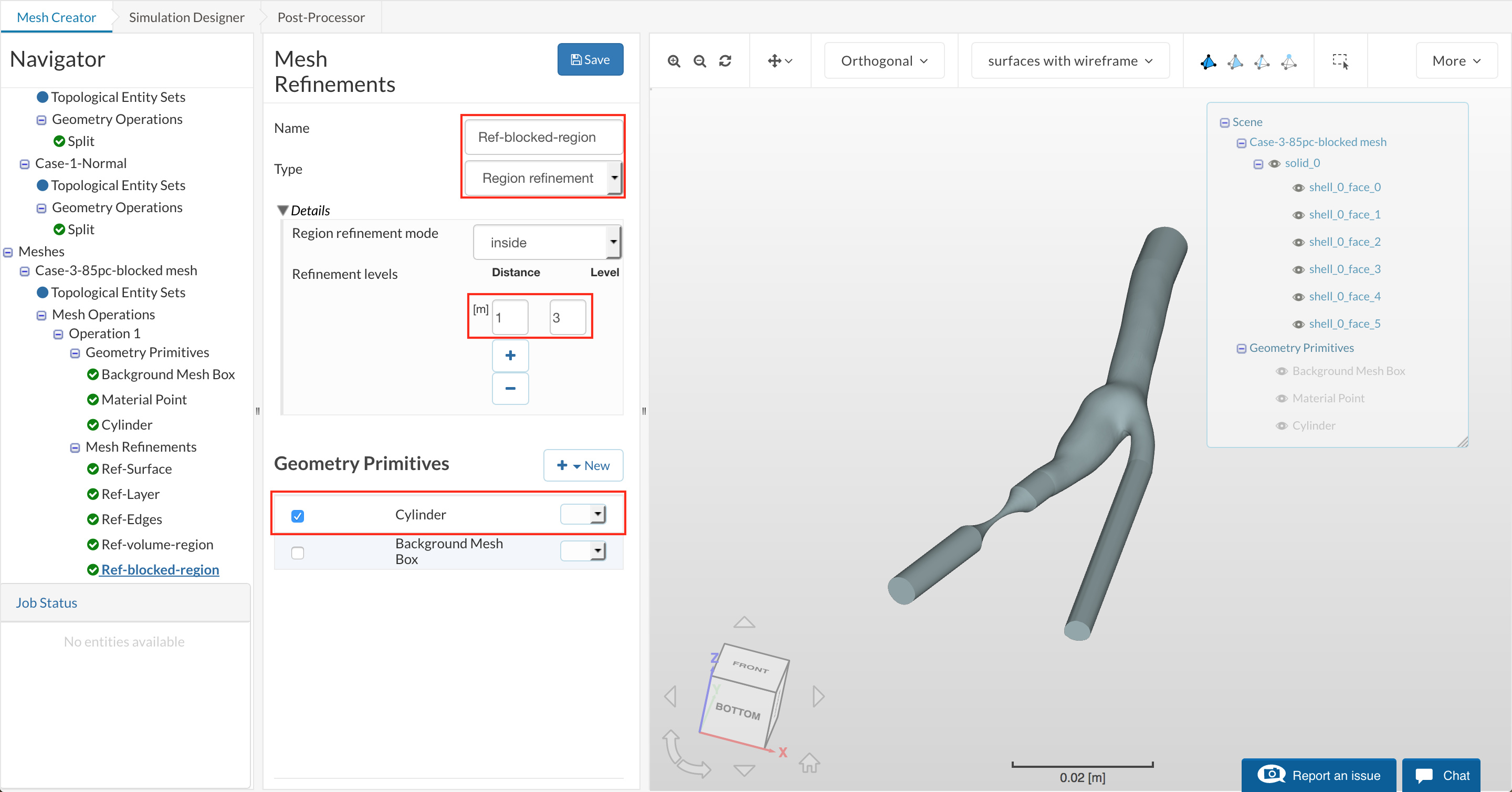
Task: Click the refinement Level input field
Action: [x=567, y=317]
